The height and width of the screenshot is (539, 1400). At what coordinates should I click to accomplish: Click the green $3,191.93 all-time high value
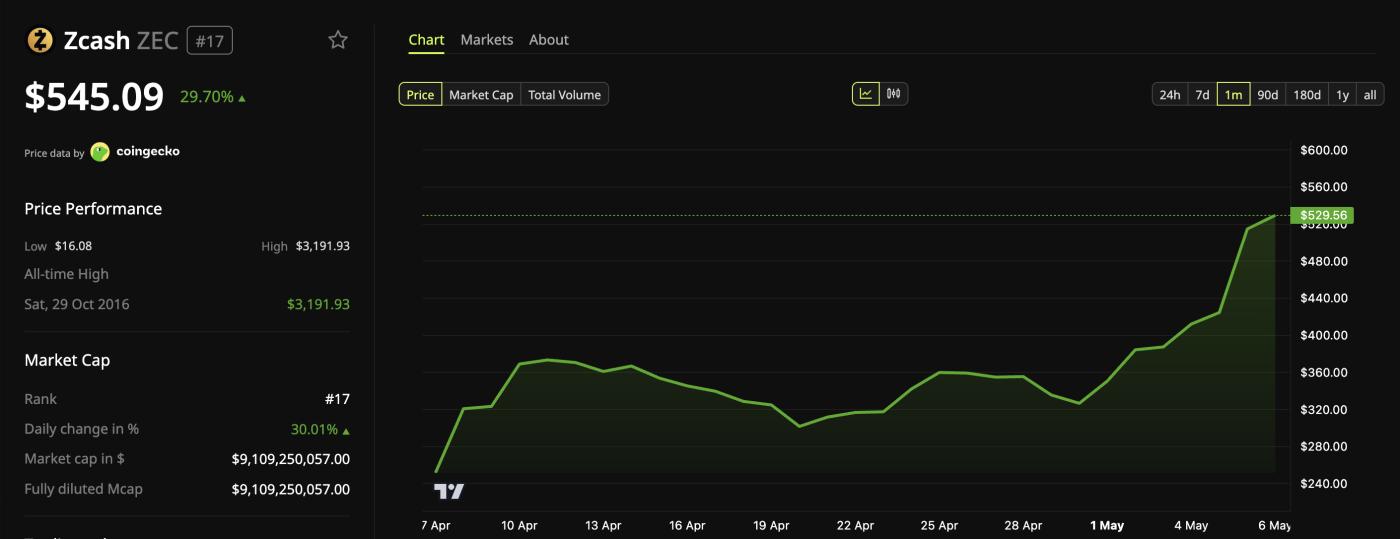pos(318,304)
